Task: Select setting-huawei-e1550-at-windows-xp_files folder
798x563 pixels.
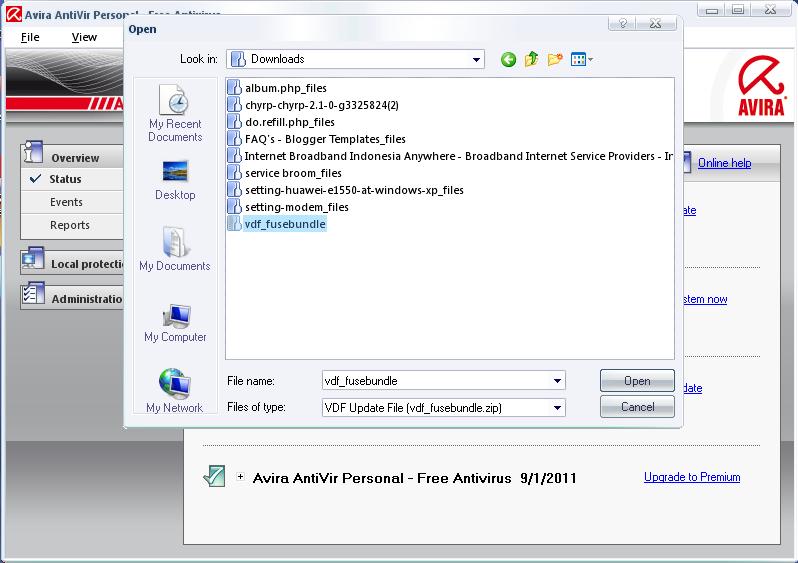Action: pyautogui.click(x=354, y=190)
